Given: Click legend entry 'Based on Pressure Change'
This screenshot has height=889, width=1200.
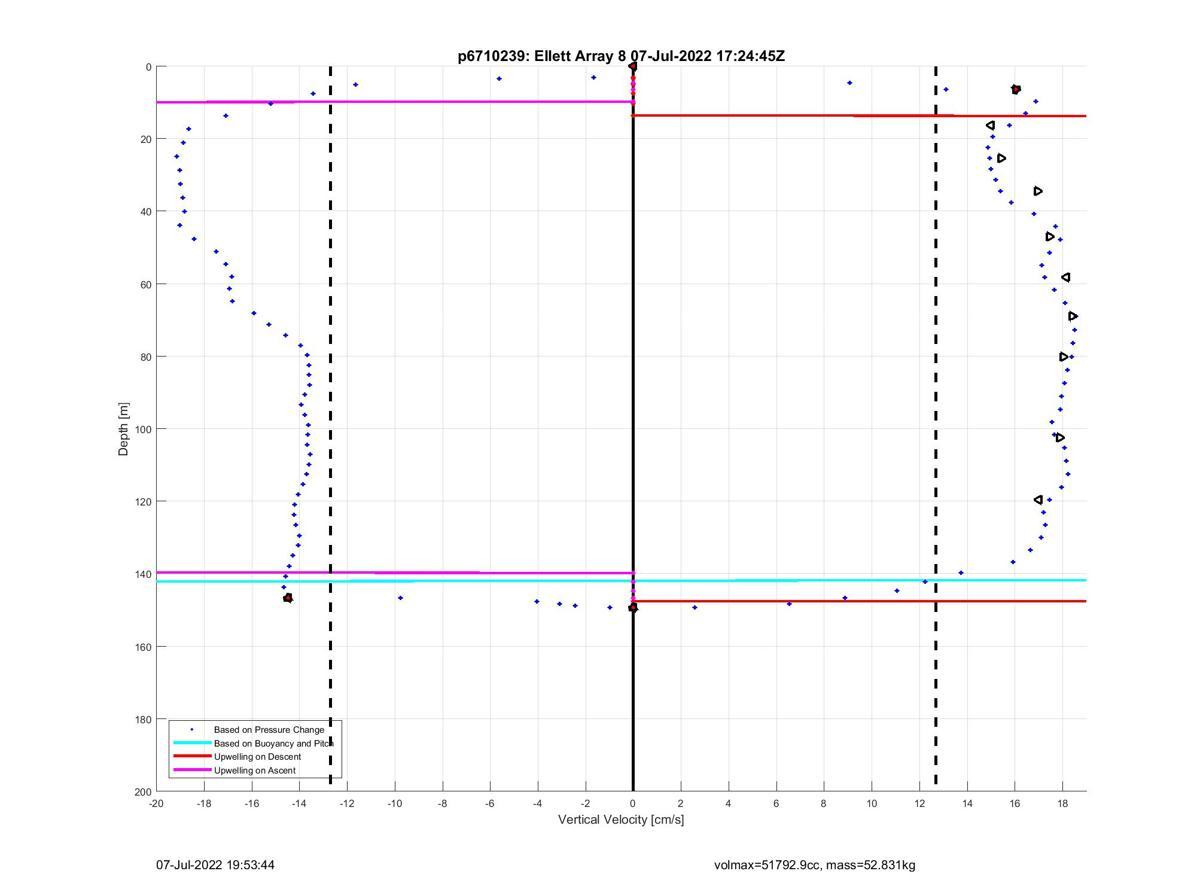Looking at the screenshot, I should click(x=269, y=730).
